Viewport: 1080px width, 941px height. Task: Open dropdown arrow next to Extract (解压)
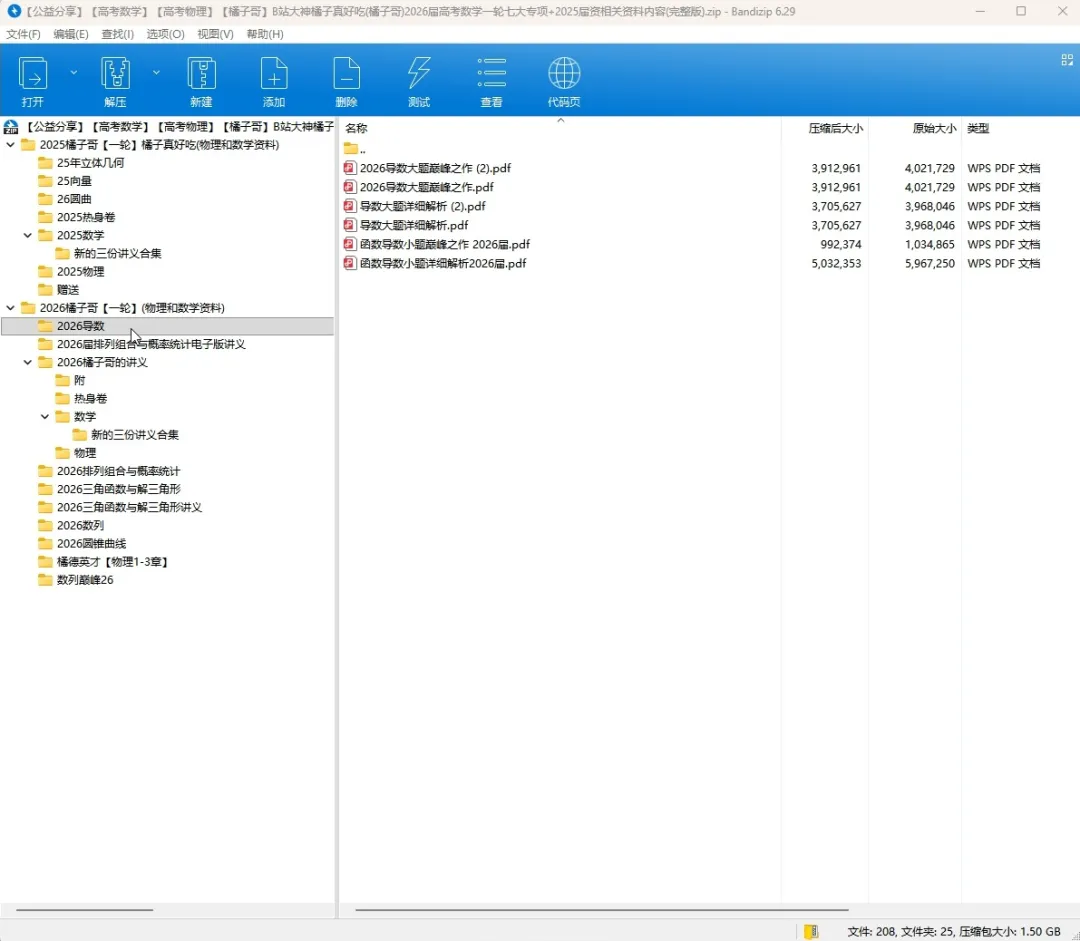pyautogui.click(x=156, y=72)
